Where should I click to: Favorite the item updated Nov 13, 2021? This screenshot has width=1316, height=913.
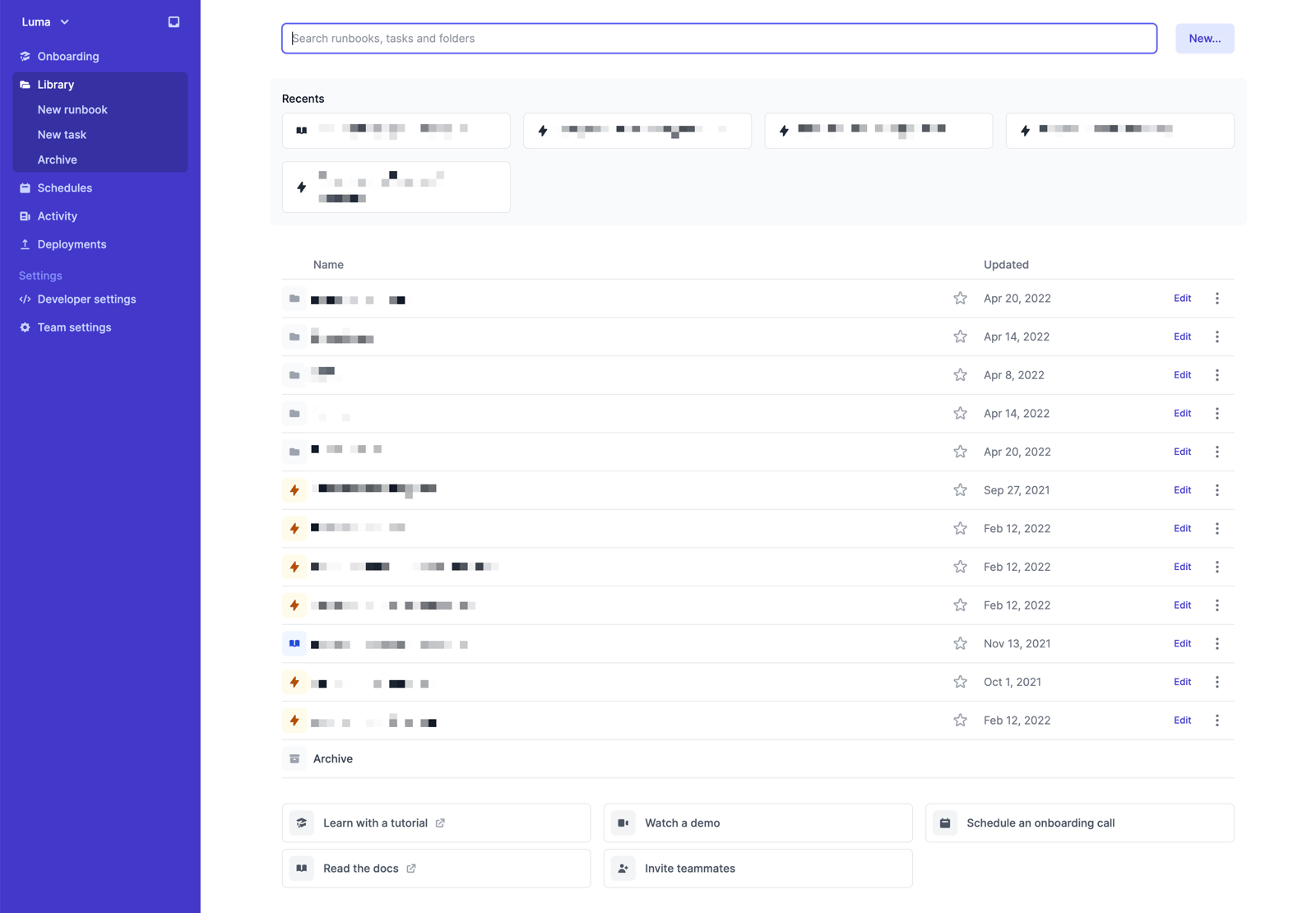pos(960,644)
